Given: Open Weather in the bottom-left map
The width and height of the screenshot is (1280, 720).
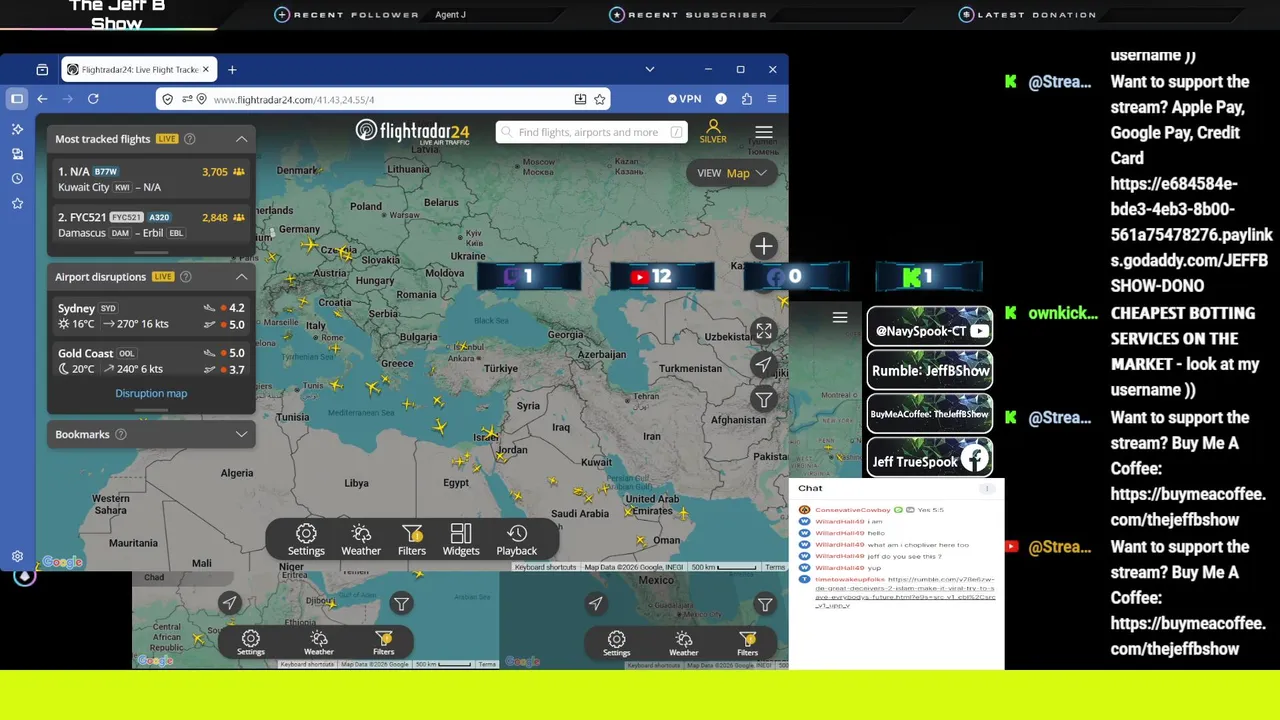Looking at the screenshot, I should pyautogui.click(x=319, y=642).
